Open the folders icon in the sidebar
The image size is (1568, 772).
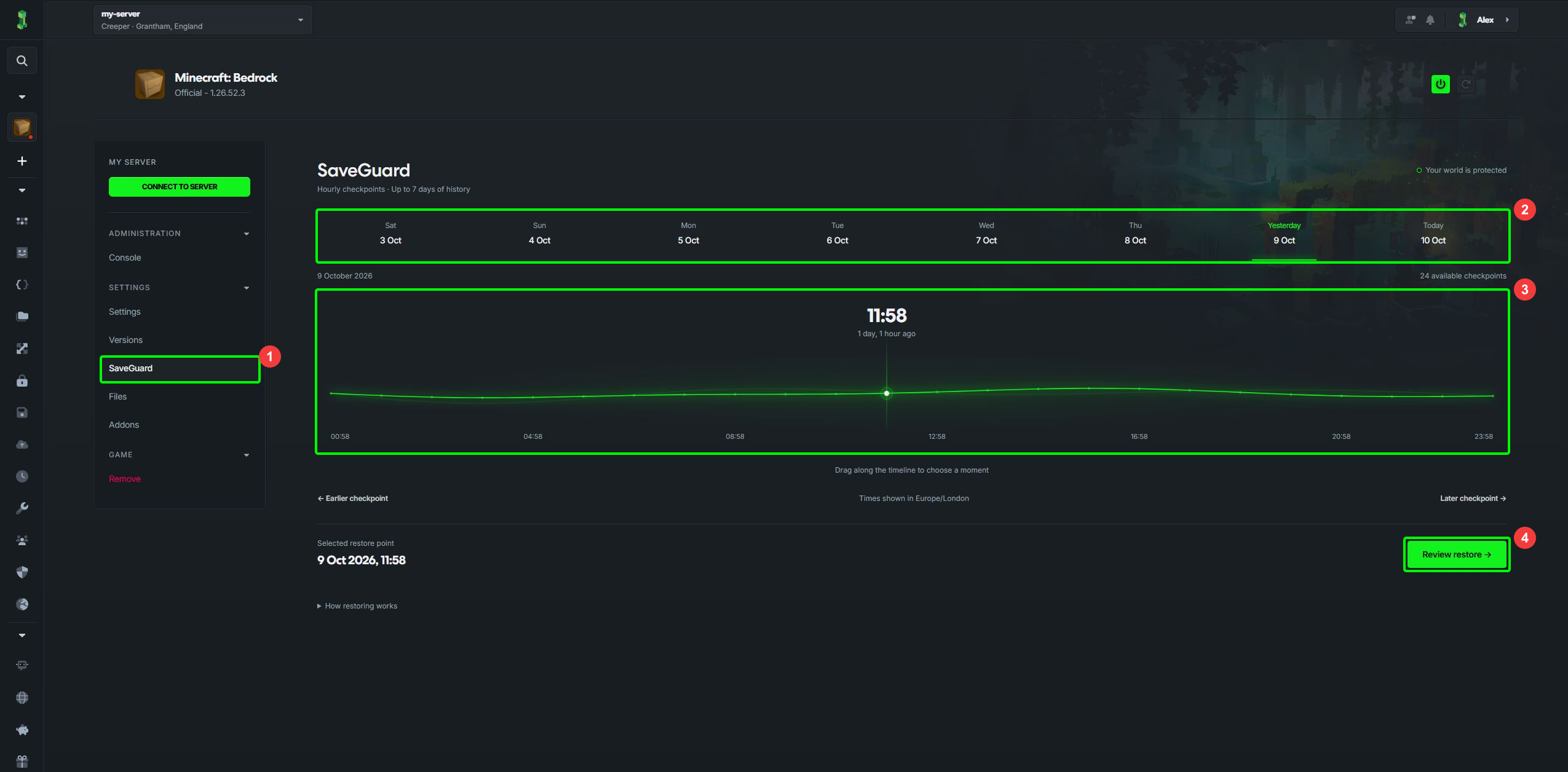(x=22, y=317)
